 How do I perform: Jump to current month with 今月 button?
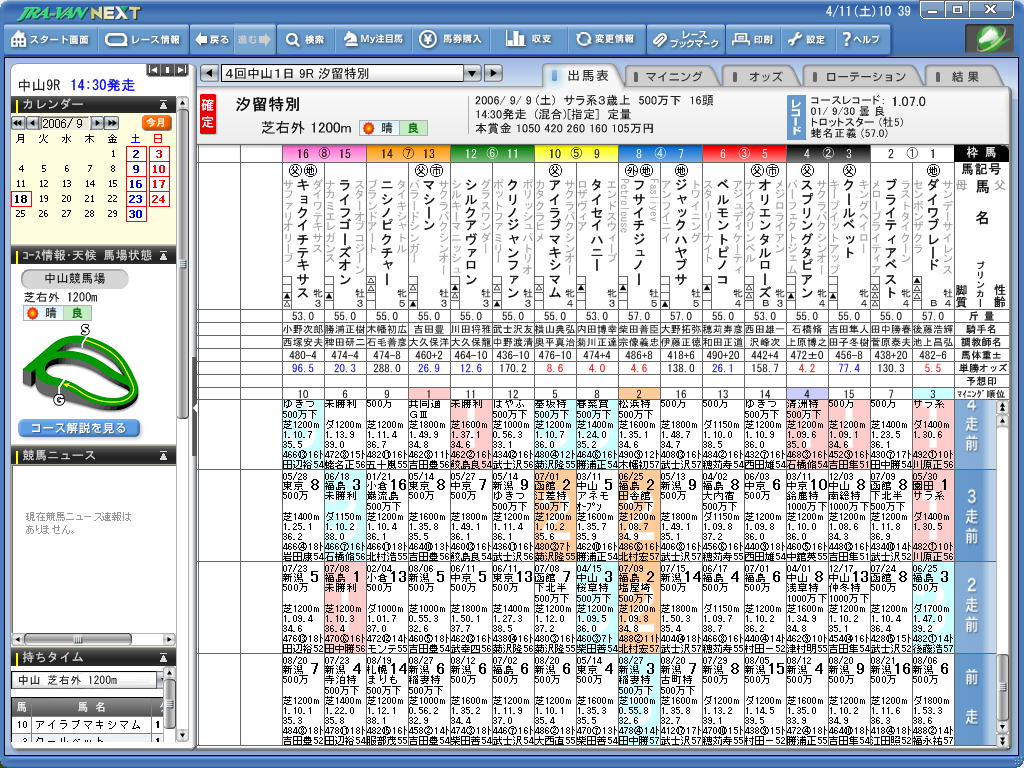click(x=156, y=122)
